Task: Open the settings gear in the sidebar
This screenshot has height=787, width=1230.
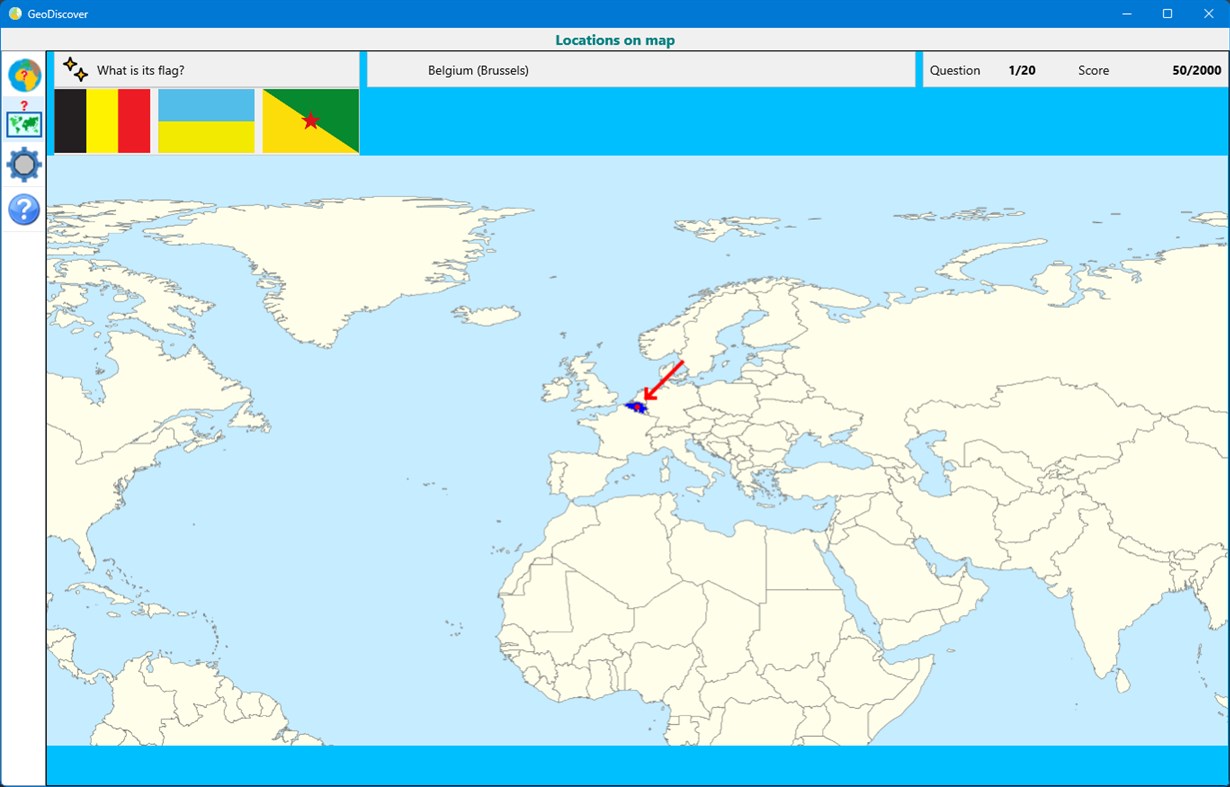Action: pos(23,165)
